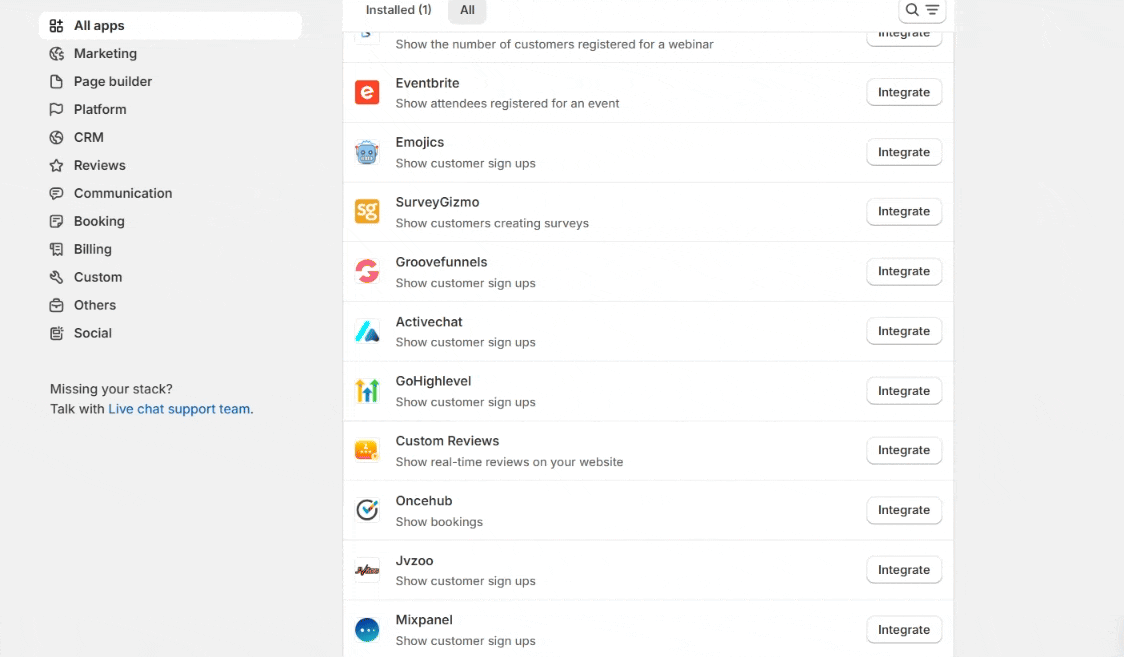Screen dimensions: 1124x657
Task: Click the Others box icon
Action: tap(56, 305)
